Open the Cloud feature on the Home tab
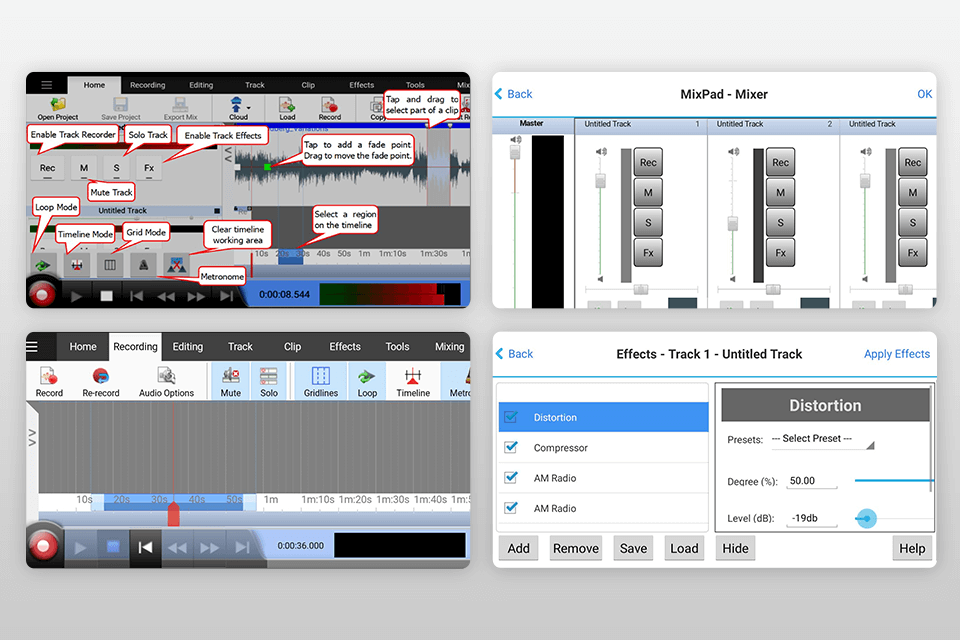 [238, 106]
